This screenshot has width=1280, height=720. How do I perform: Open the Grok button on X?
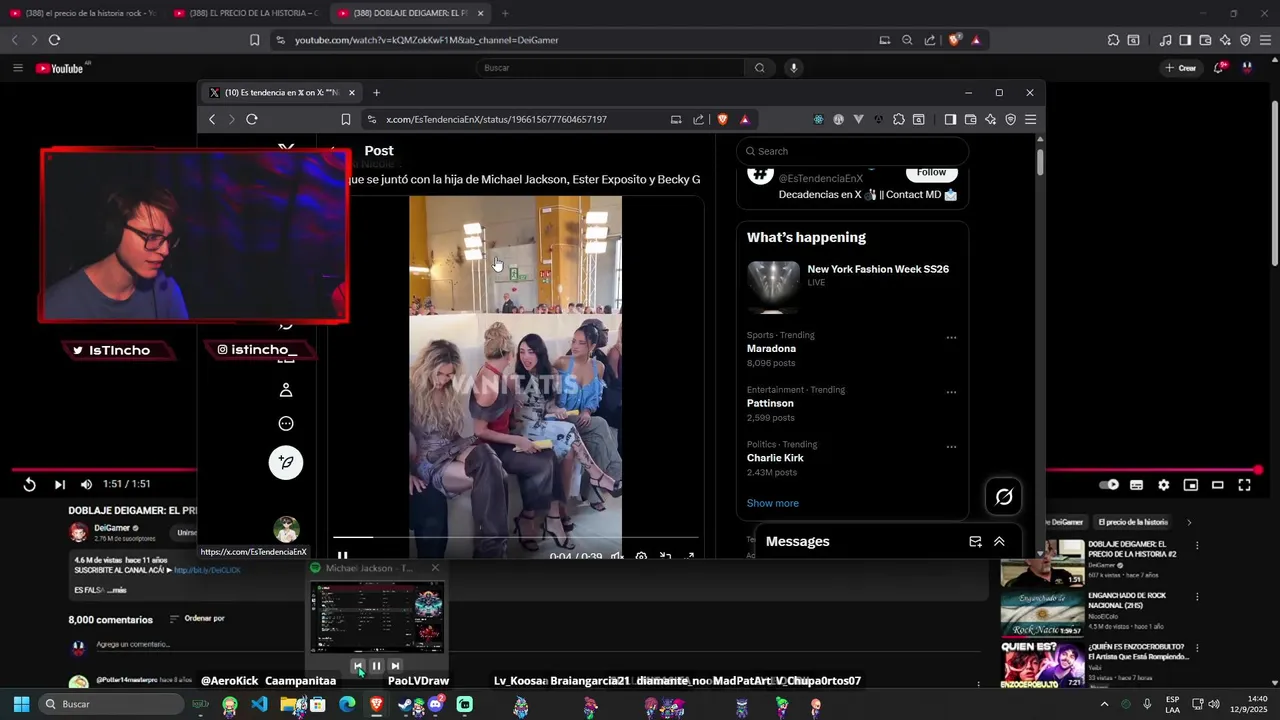tap(1004, 497)
